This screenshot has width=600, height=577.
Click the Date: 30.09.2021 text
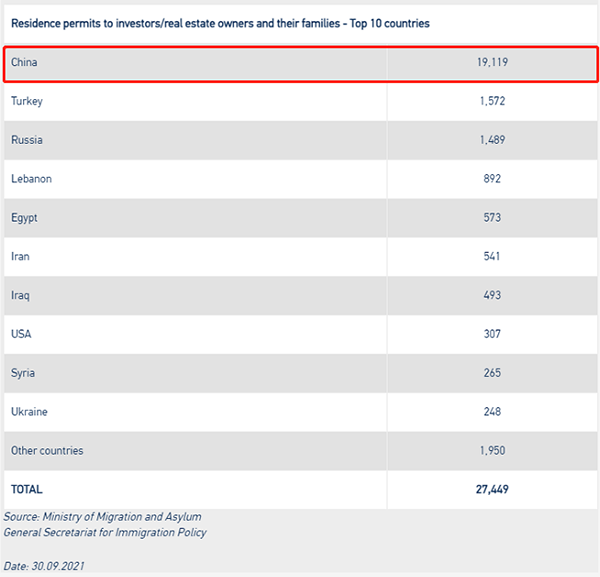coord(44,566)
